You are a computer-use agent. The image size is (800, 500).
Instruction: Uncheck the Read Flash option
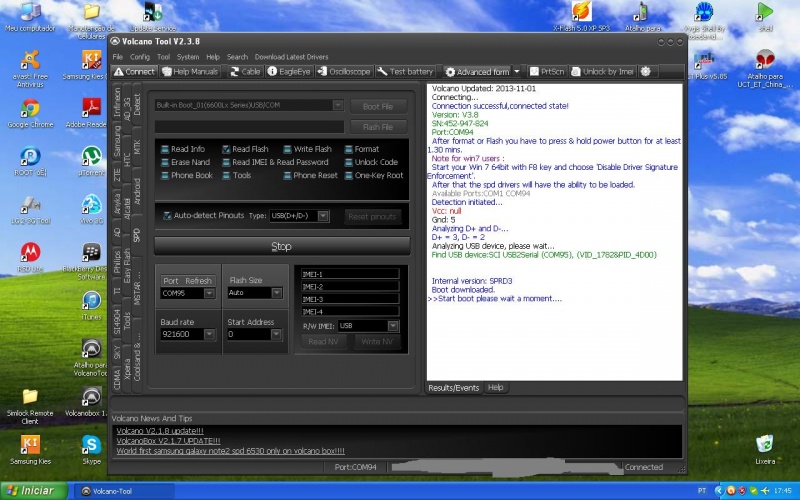coord(226,149)
